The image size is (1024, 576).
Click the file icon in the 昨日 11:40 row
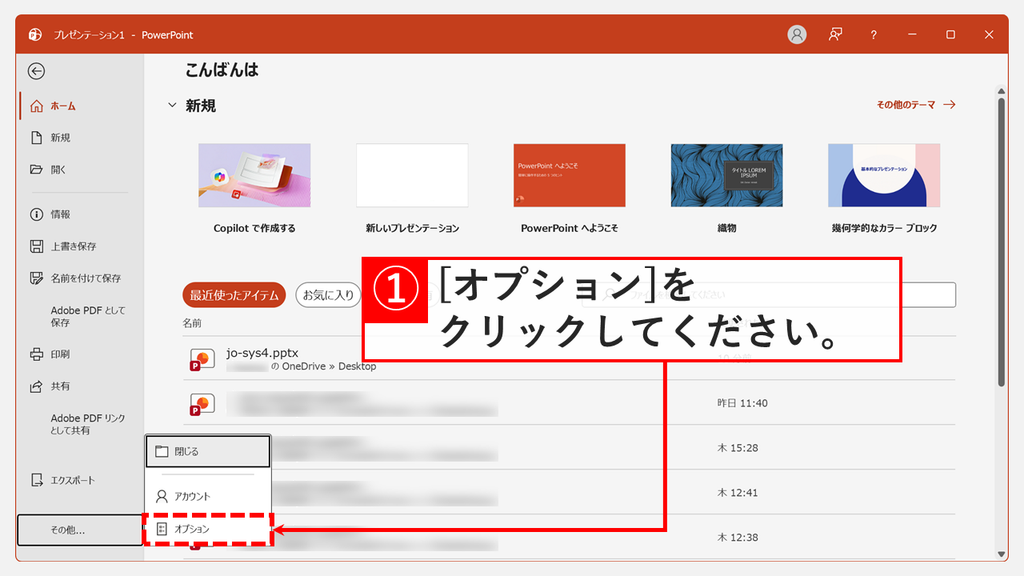pyautogui.click(x=202, y=404)
